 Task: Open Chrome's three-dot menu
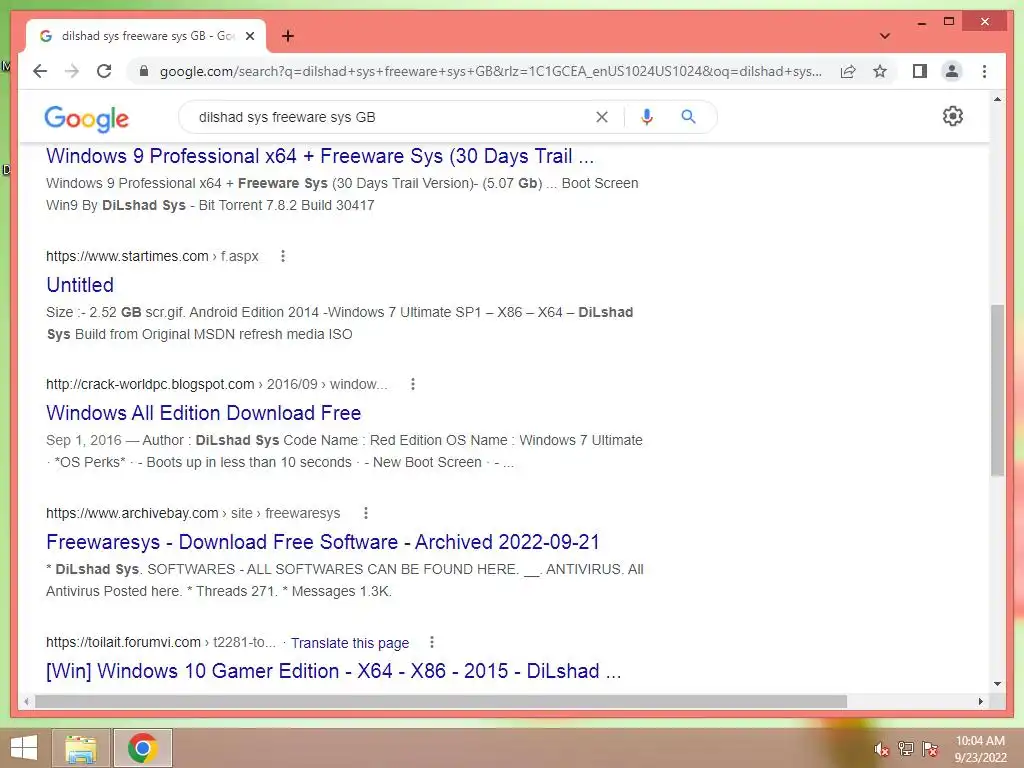pos(984,71)
